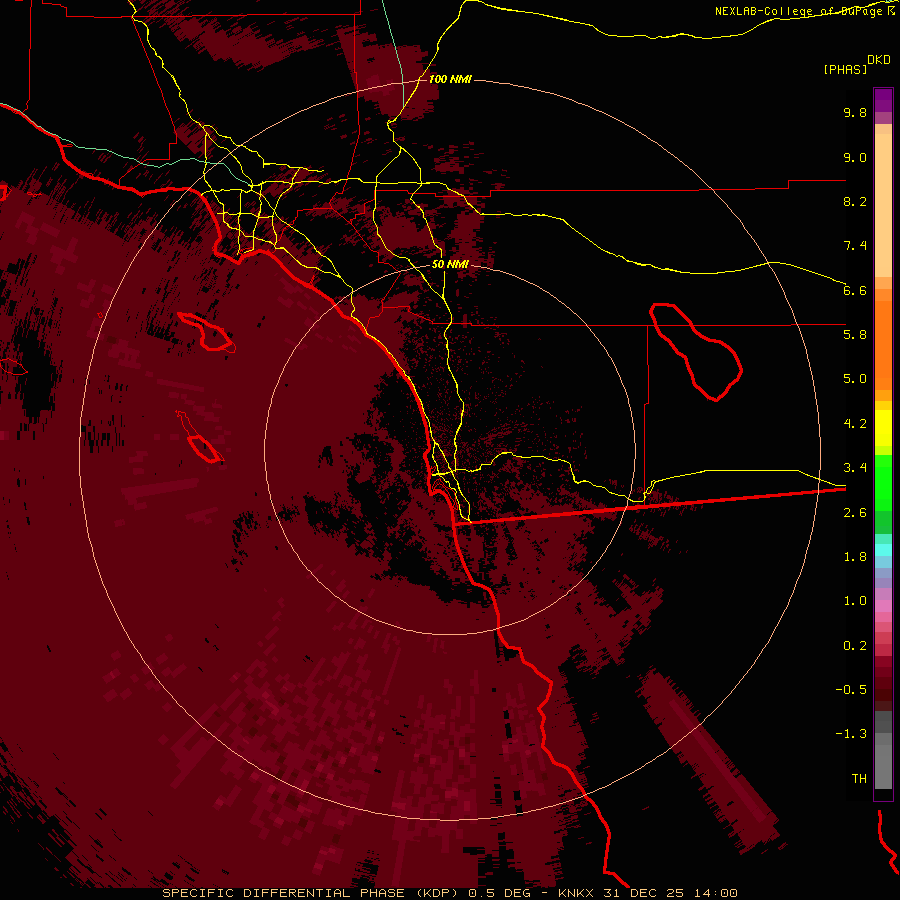Click the DKD label above the color scale
Image resolution: width=900 pixels, height=900 pixels.
coord(879,60)
